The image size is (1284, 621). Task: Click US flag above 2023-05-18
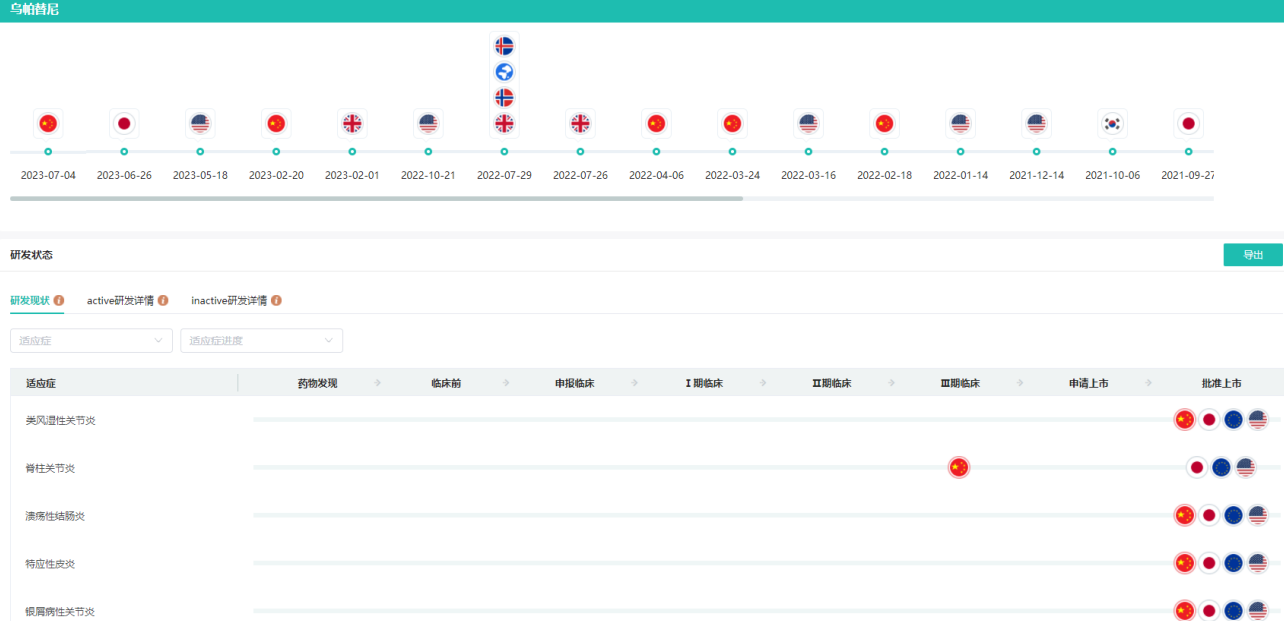click(x=200, y=123)
